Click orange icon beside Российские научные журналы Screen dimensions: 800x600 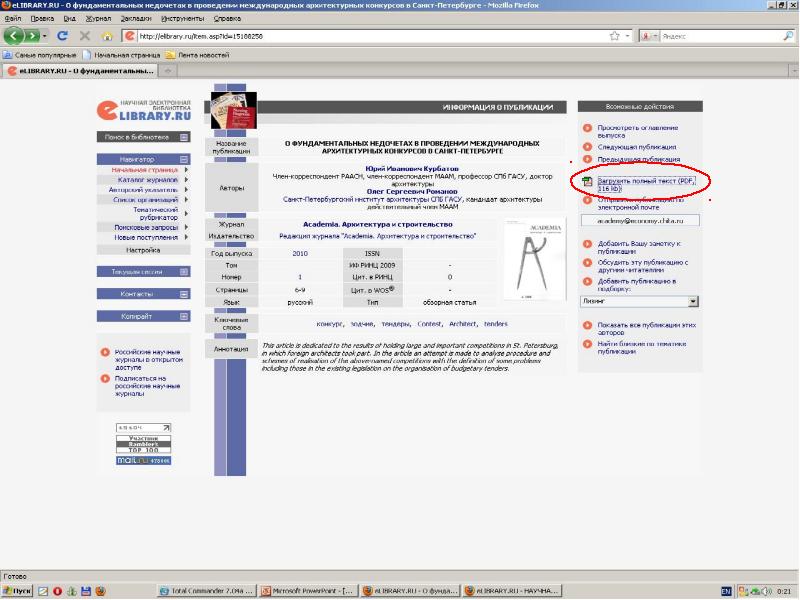(105, 352)
